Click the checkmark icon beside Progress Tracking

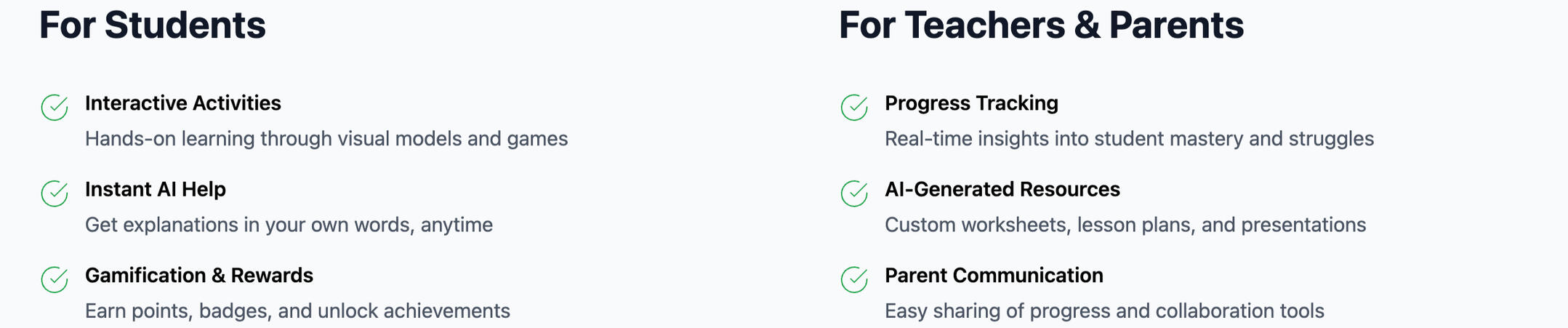[x=854, y=108]
